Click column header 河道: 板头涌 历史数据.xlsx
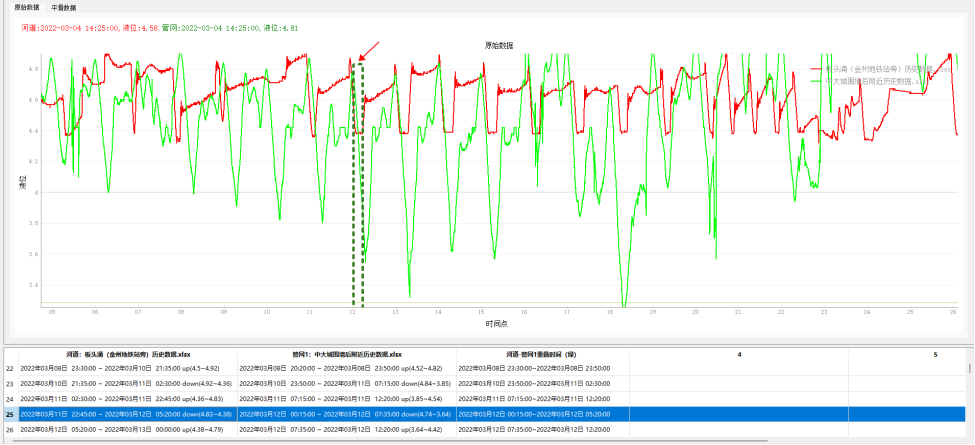The height and width of the screenshot is (445, 975). click(x=128, y=354)
